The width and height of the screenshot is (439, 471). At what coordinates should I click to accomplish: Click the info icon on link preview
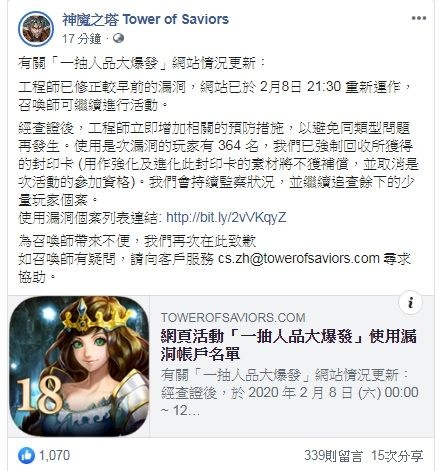(410, 303)
